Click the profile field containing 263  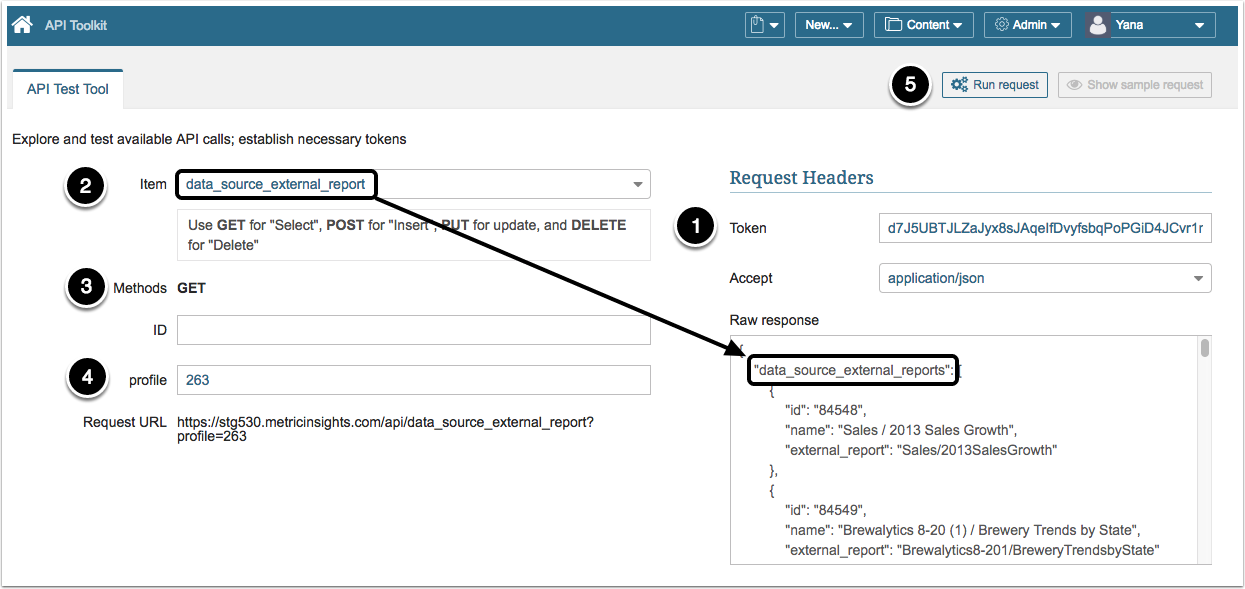coord(413,380)
